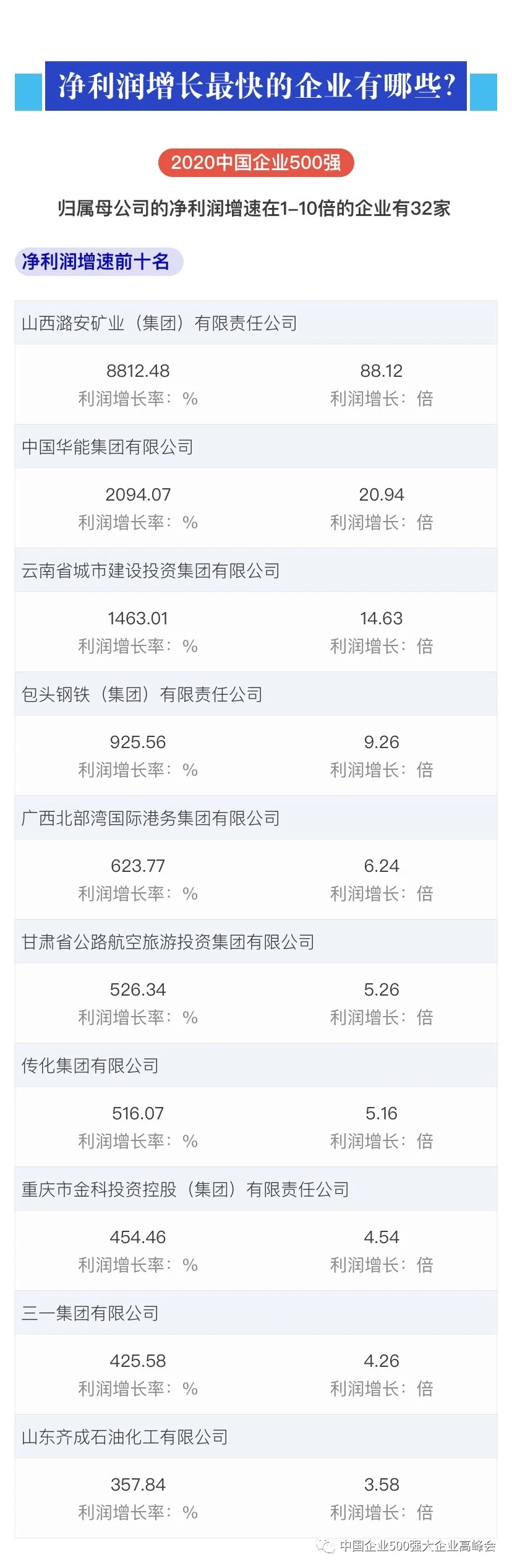Viewport: 512px width, 1568px height.
Task: Open the 山西潞安矿业 company row
Action: 160,323
